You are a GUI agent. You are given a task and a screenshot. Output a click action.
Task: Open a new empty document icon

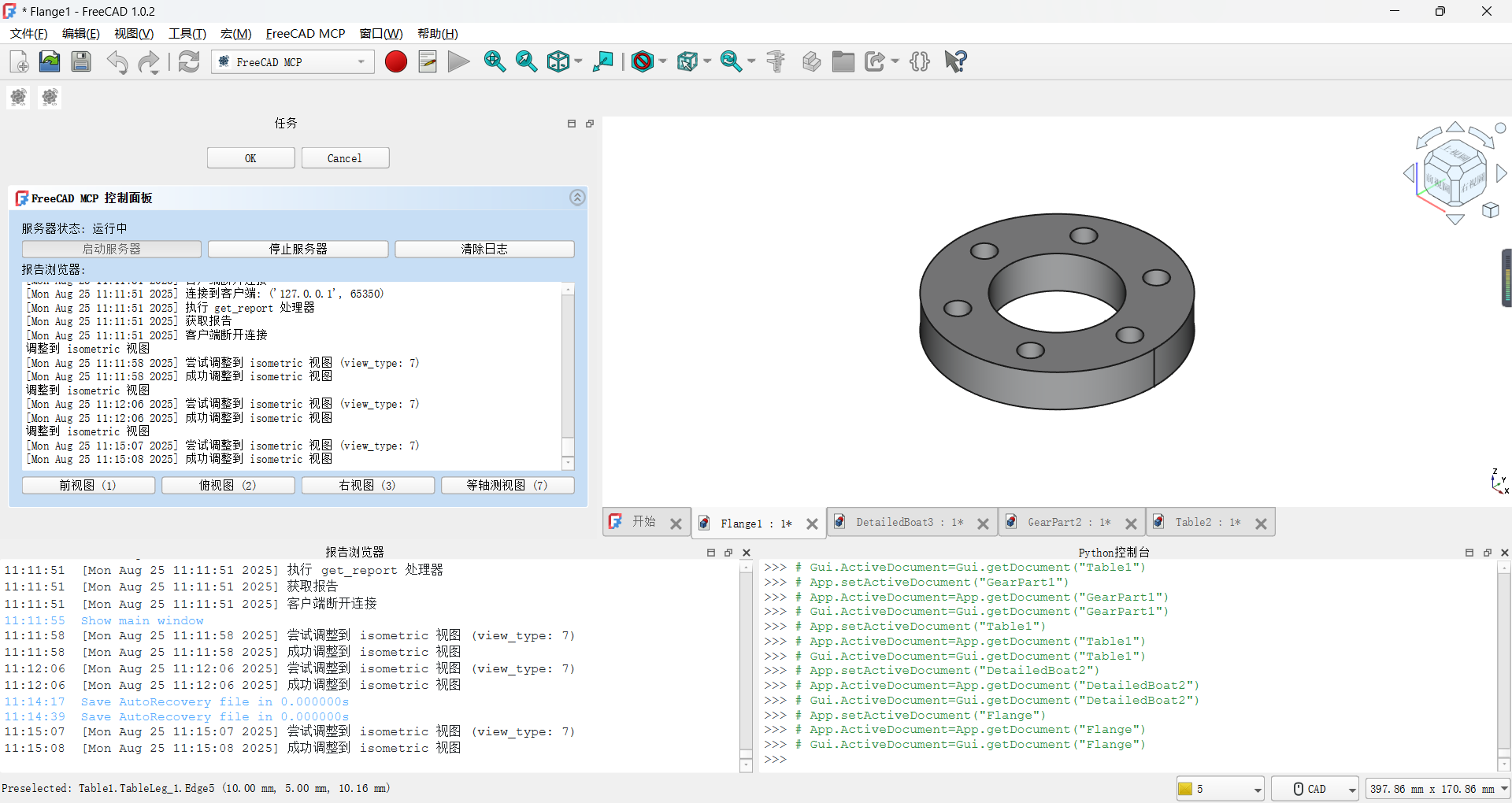[x=17, y=61]
